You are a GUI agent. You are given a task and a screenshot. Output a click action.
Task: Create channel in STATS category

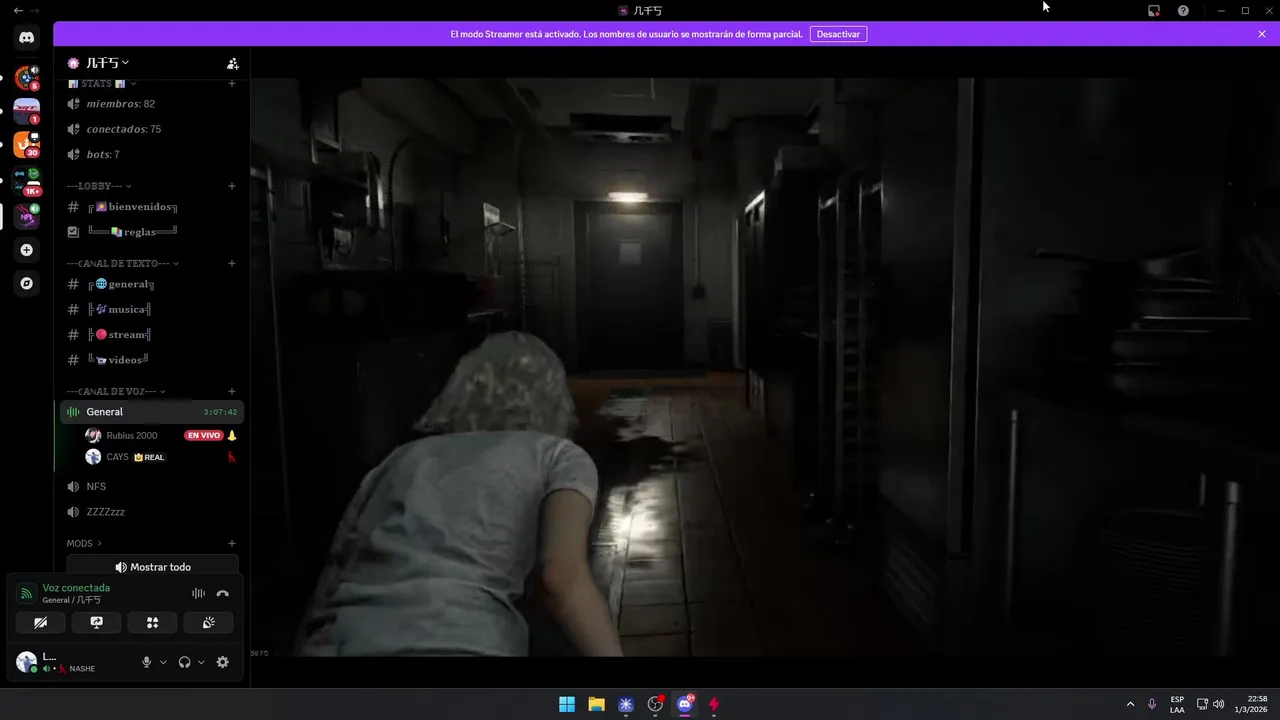(232, 84)
